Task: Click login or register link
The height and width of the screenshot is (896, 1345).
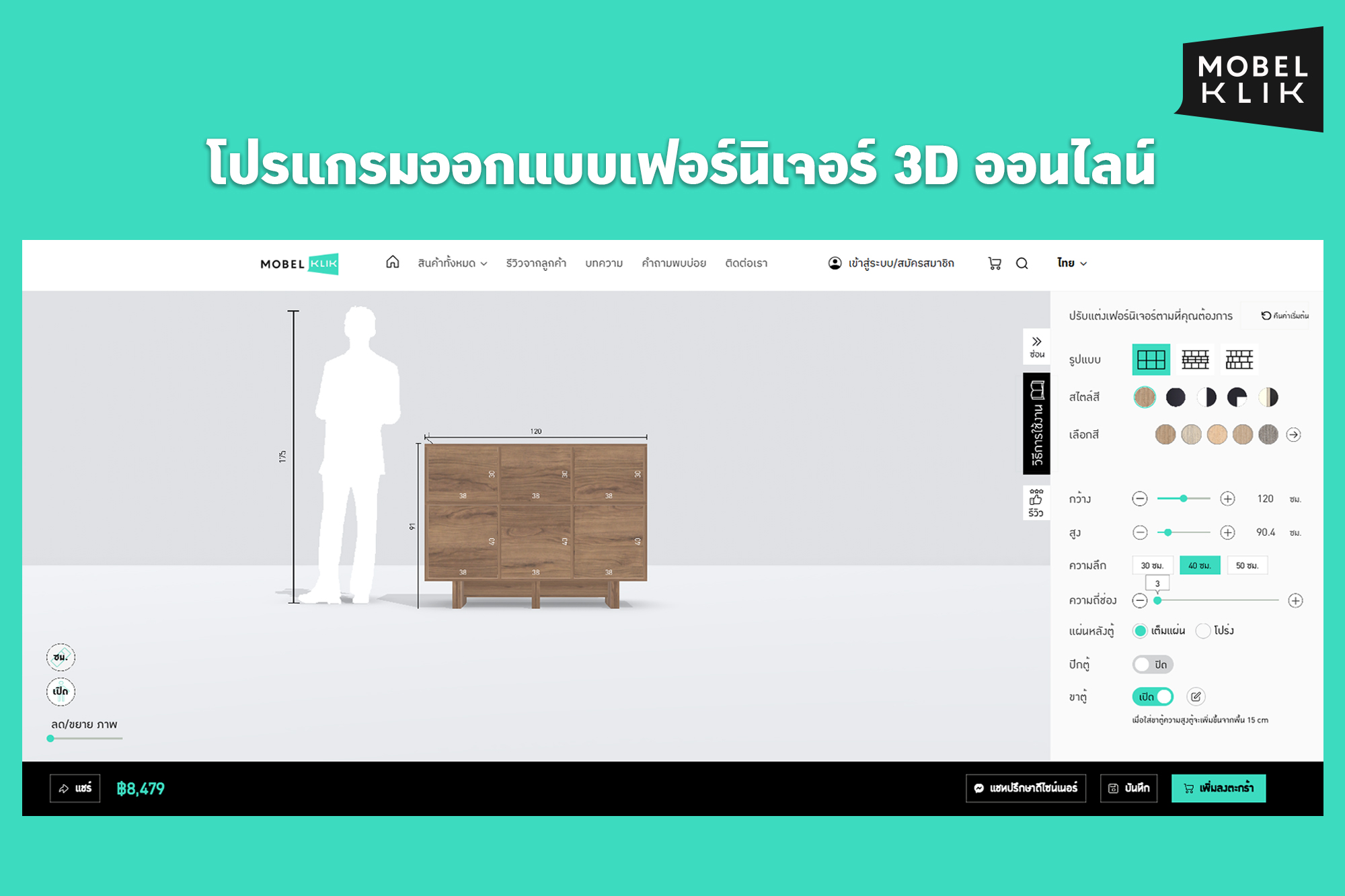Action: 900,263
